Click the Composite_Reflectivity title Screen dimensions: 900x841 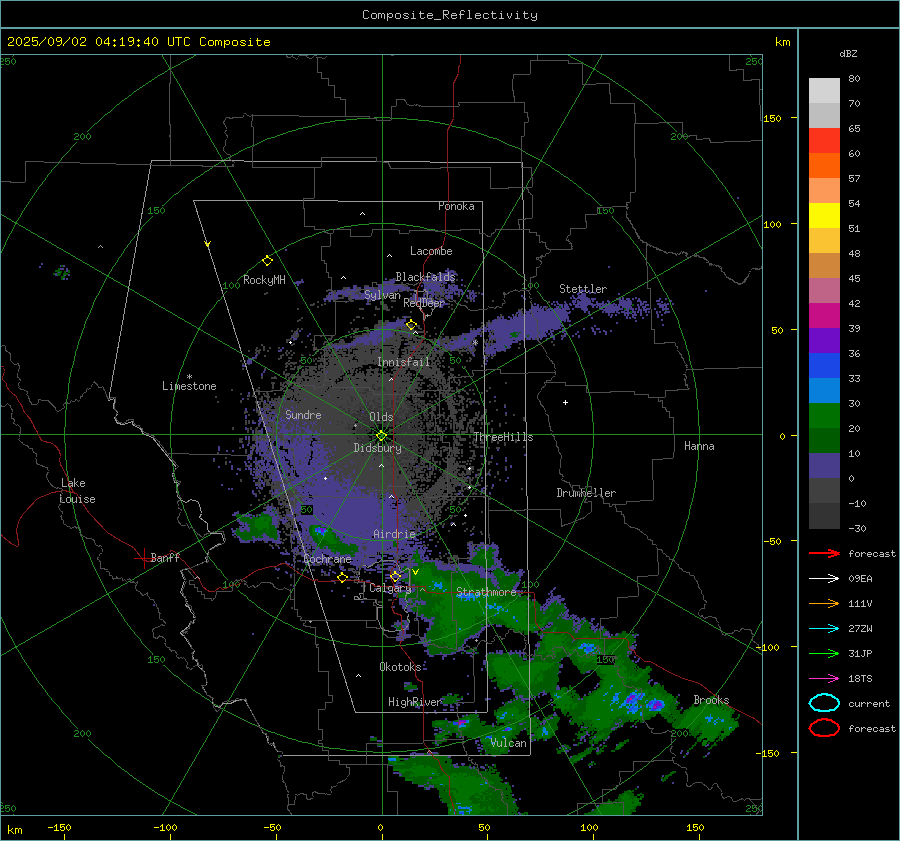click(450, 15)
